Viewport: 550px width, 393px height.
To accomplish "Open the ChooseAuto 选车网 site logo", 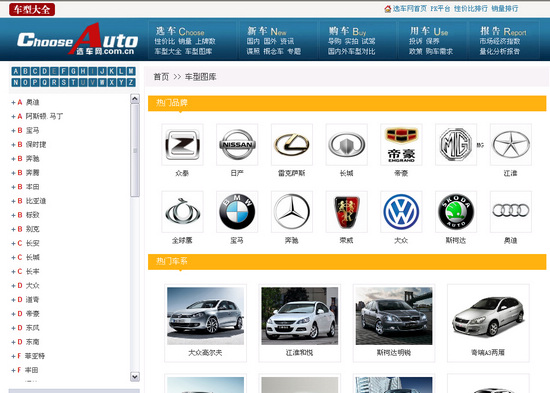I will click(x=78, y=39).
